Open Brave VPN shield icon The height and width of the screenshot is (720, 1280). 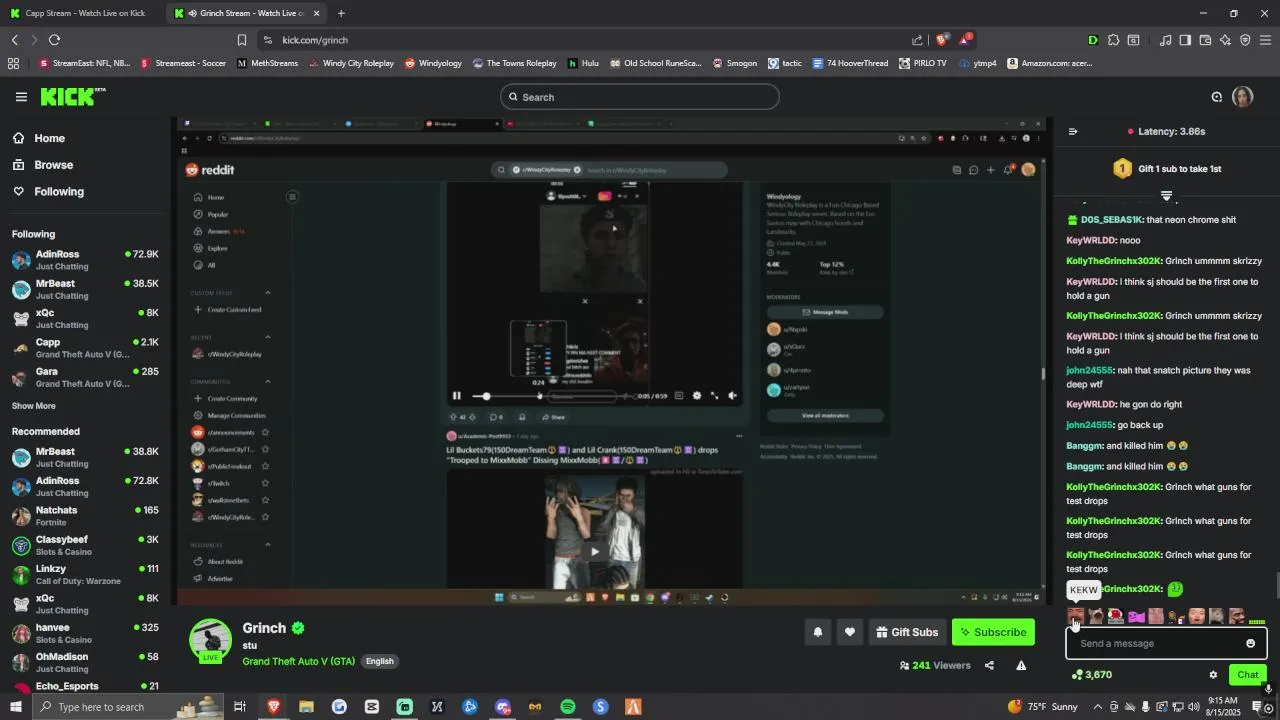tap(1245, 40)
